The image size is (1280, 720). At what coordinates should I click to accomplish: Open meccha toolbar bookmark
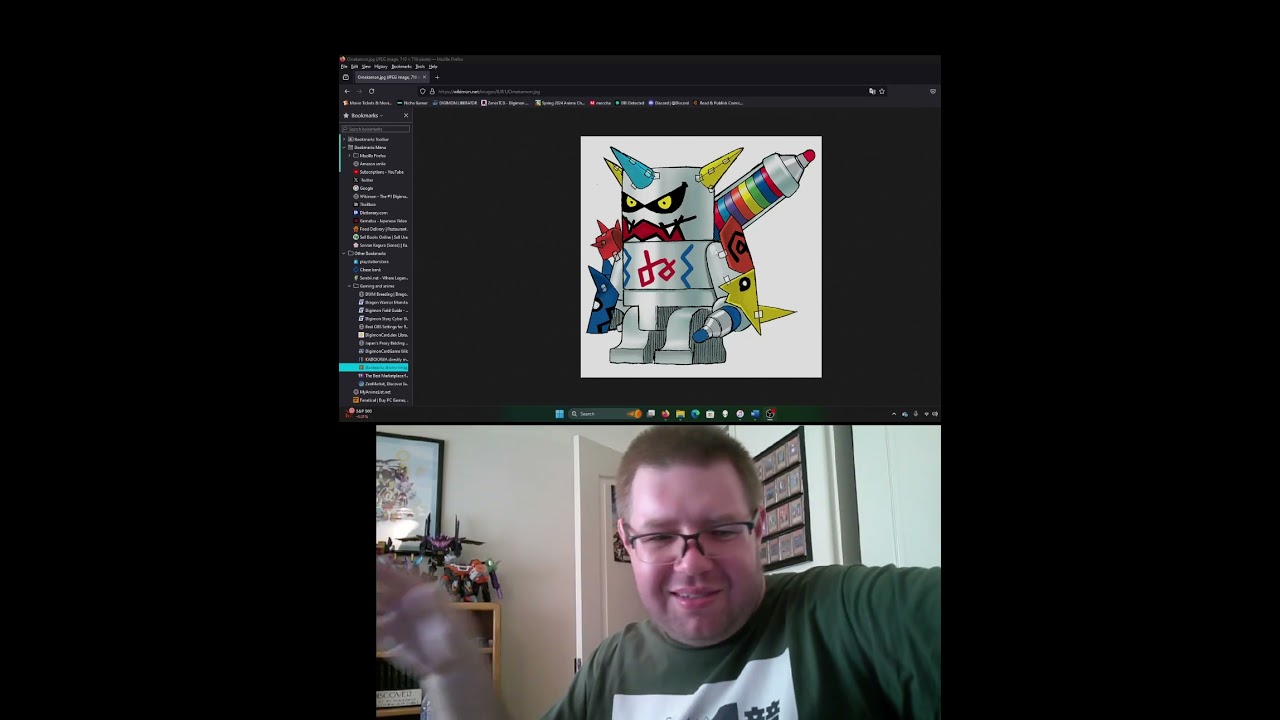[601, 103]
